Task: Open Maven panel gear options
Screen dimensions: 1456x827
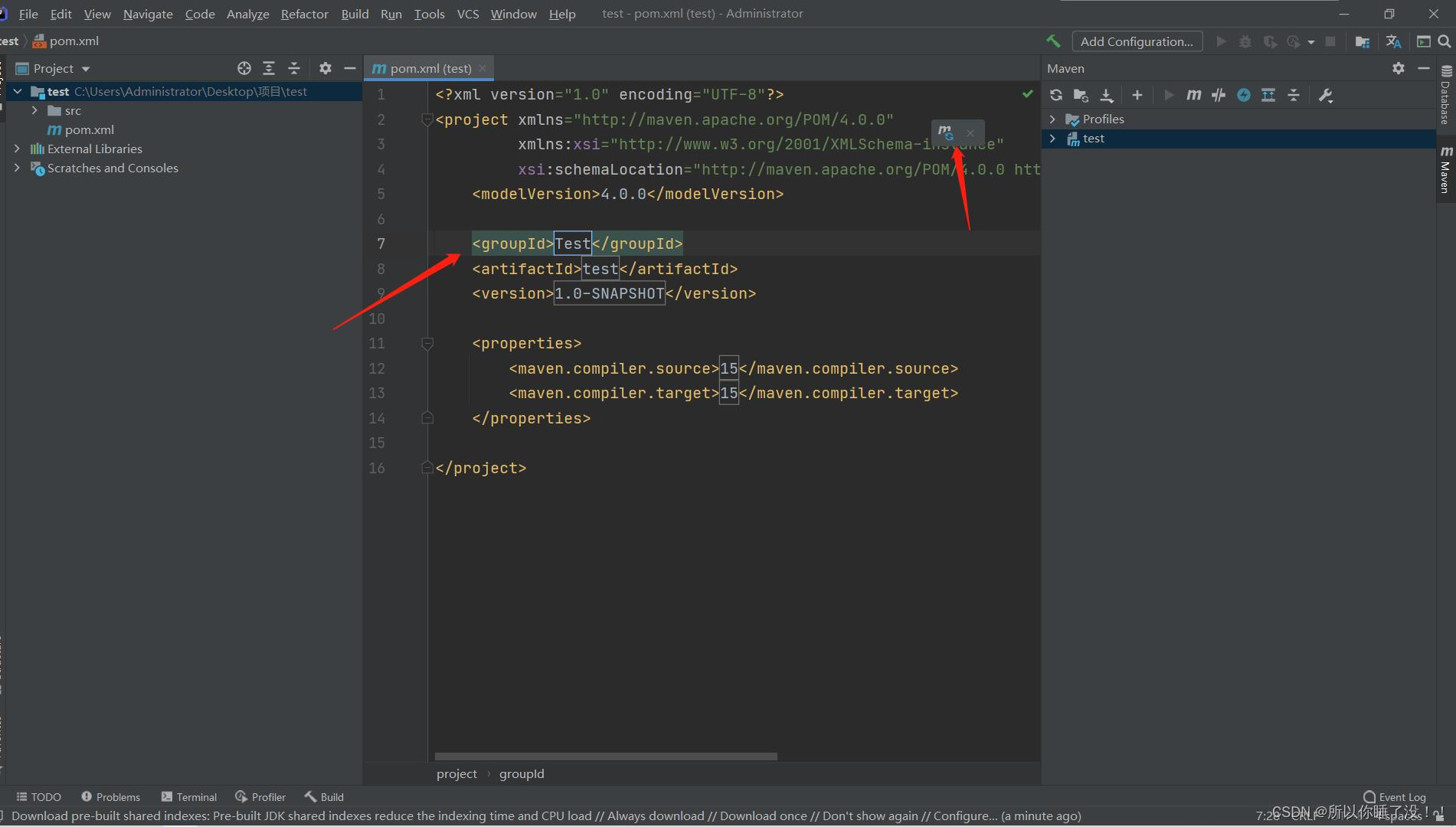Action: [x=1399, y=68]
